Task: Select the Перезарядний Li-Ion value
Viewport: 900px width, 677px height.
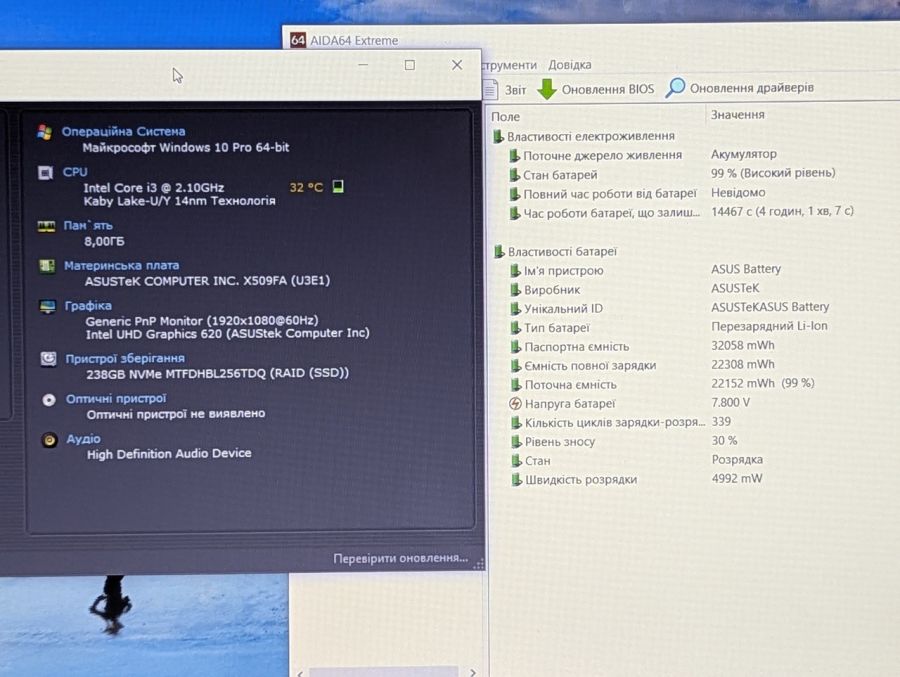Action: (x=769, y=326)
